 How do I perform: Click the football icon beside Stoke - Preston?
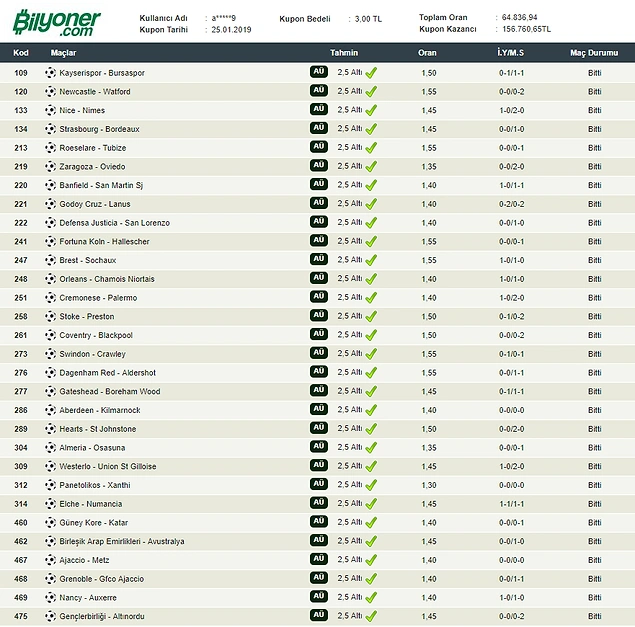(x=51, y=316)
